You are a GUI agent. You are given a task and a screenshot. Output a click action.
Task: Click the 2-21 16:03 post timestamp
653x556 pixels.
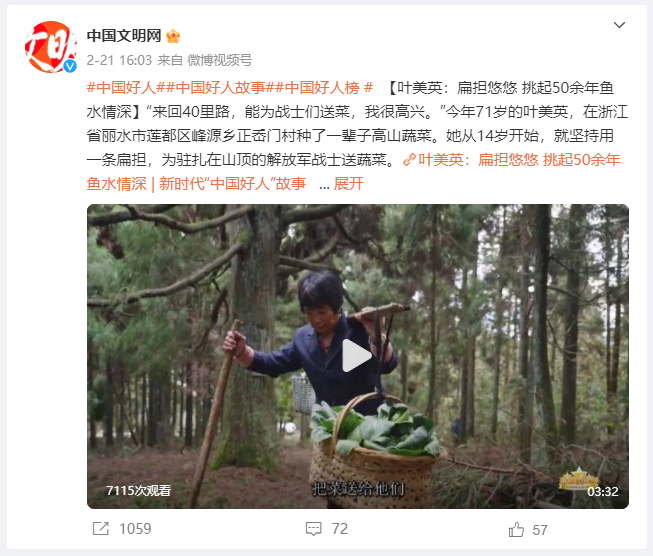pos(119,60)
